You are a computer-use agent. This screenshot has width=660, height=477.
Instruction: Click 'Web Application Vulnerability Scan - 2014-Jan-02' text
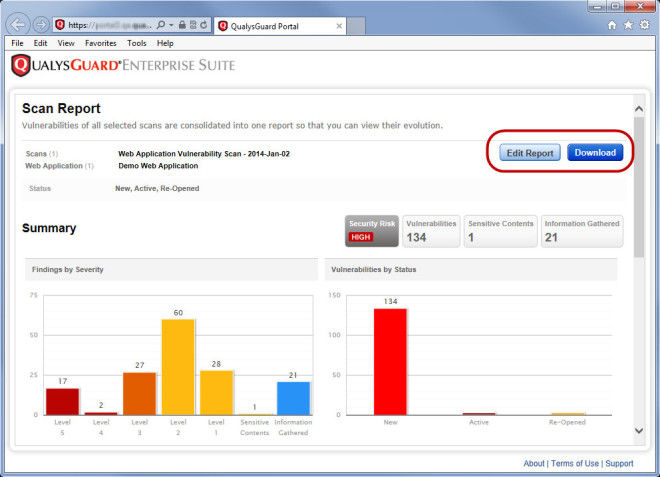pos(204,154)
